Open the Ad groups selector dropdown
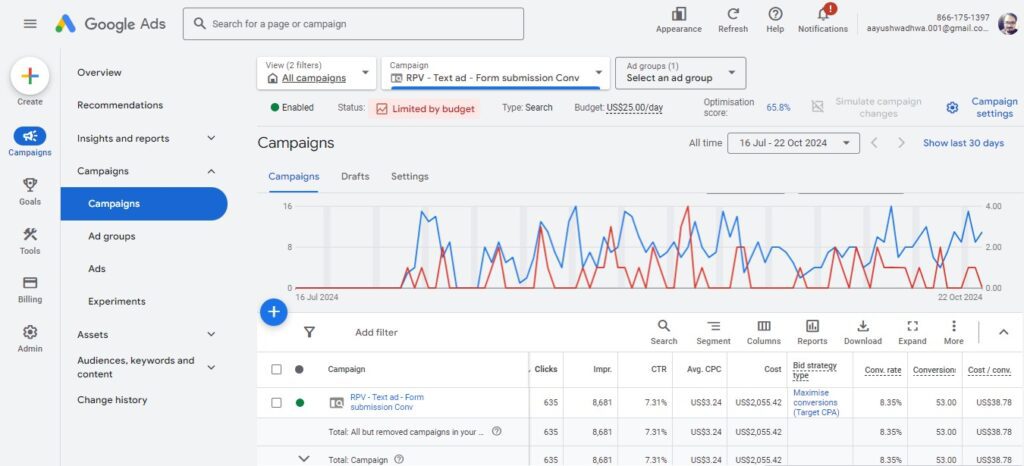 [x=680, y=73]
